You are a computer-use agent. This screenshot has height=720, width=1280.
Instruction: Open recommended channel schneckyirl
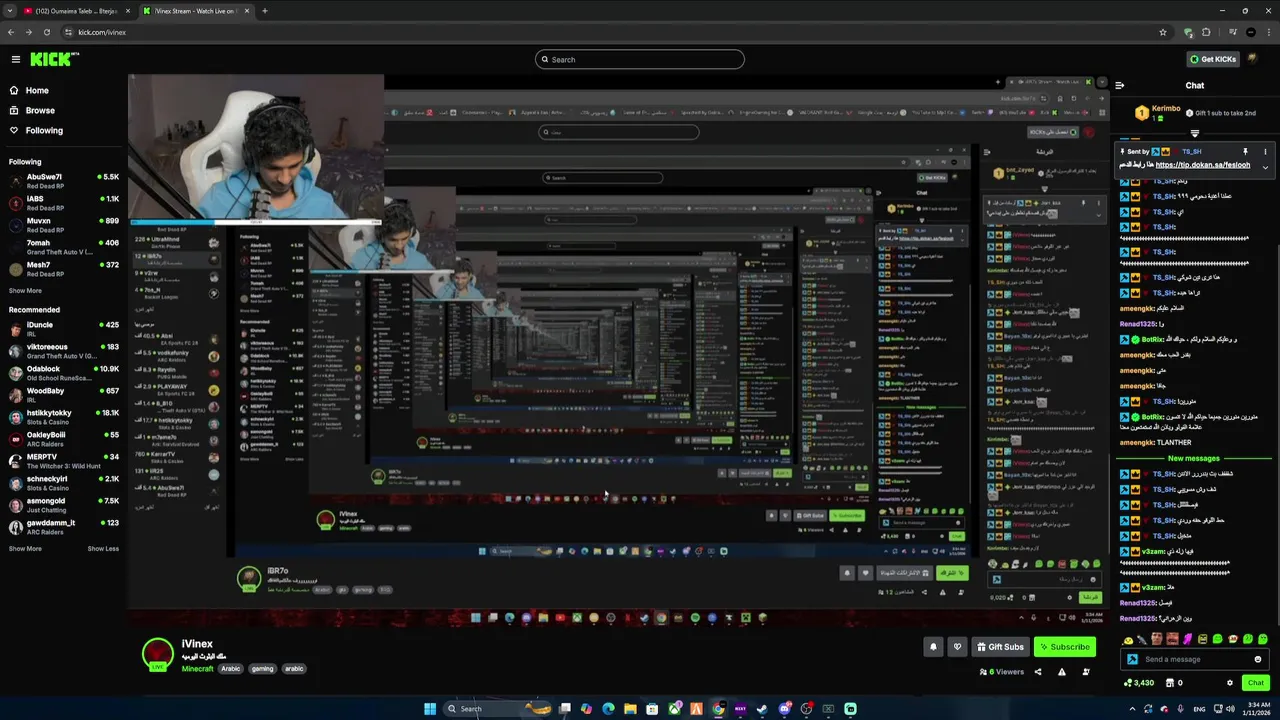[64, 483]
